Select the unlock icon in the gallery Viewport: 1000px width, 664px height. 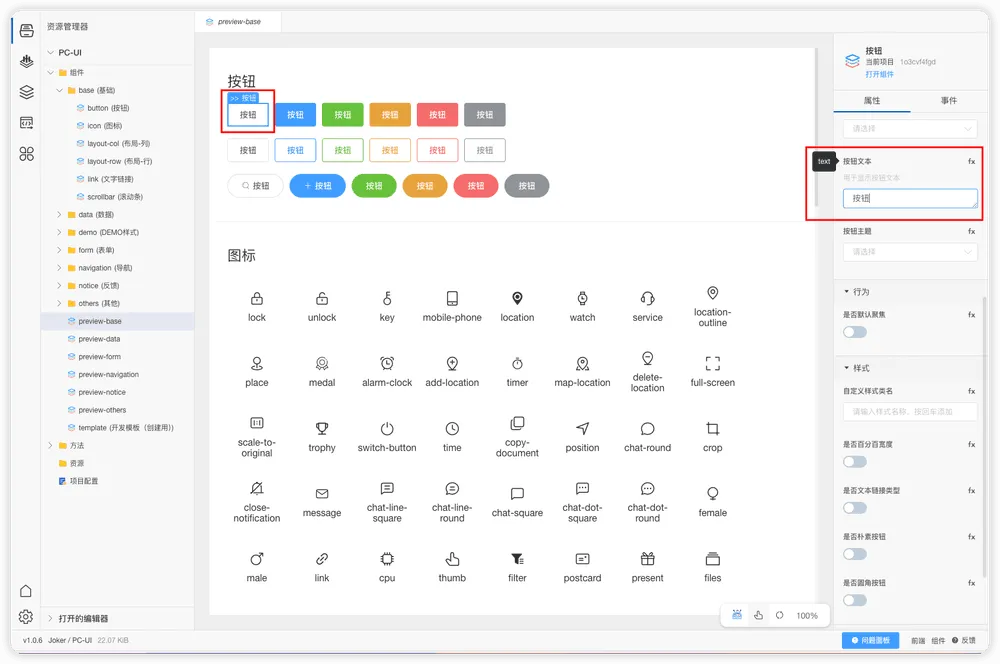[x=321, y=301]
